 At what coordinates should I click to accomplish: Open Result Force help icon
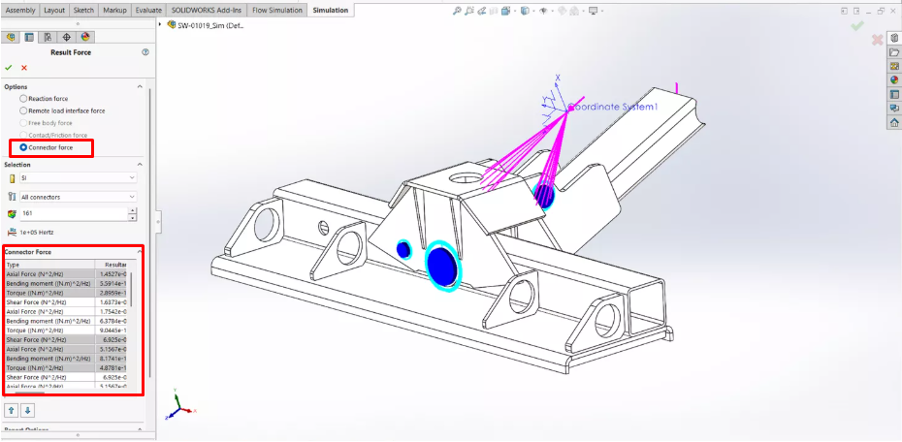[x=145, y=52]
